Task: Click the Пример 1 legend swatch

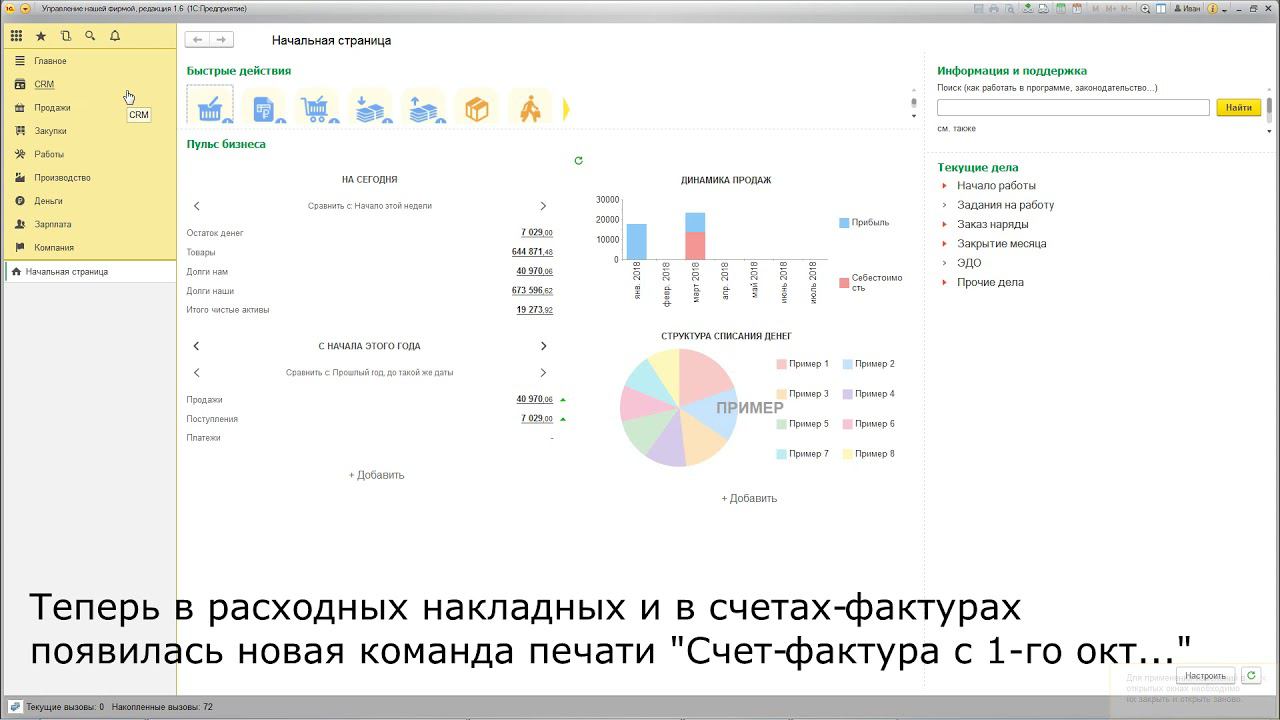Action: pyautogui.click(x=781, y=364)
